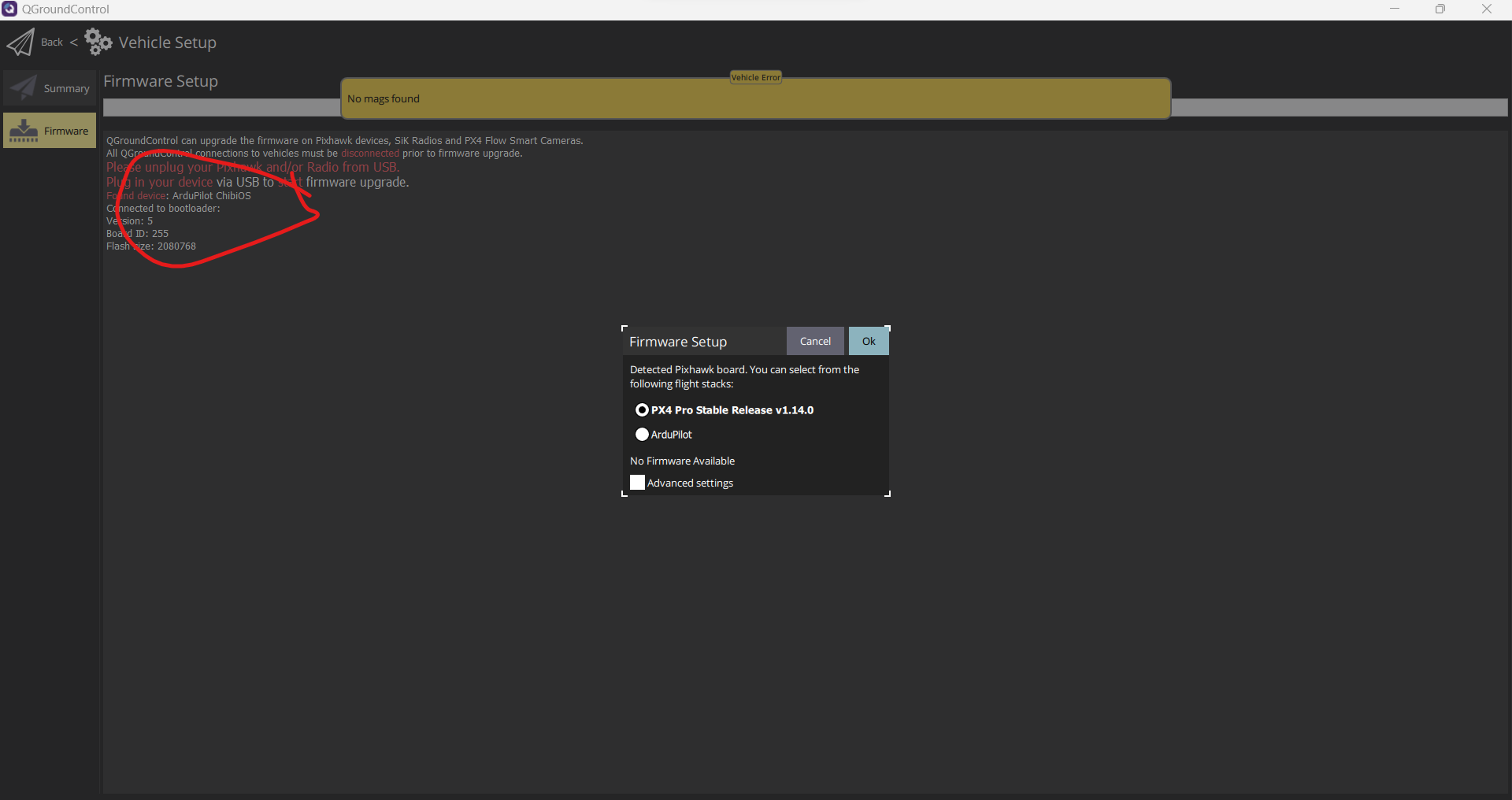The height and width of the screenshot is (800, 1512).
Task: Click the QGroundControl app icon in title bar
Action: pos(9,9)
